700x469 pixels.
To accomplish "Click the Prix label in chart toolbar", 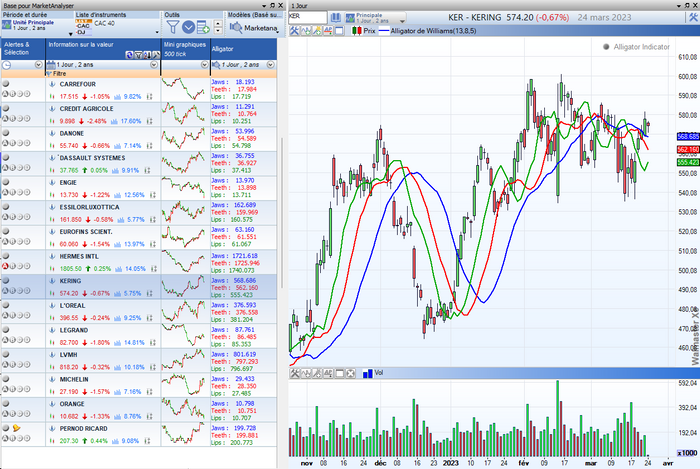I will (x=369, y=31).
